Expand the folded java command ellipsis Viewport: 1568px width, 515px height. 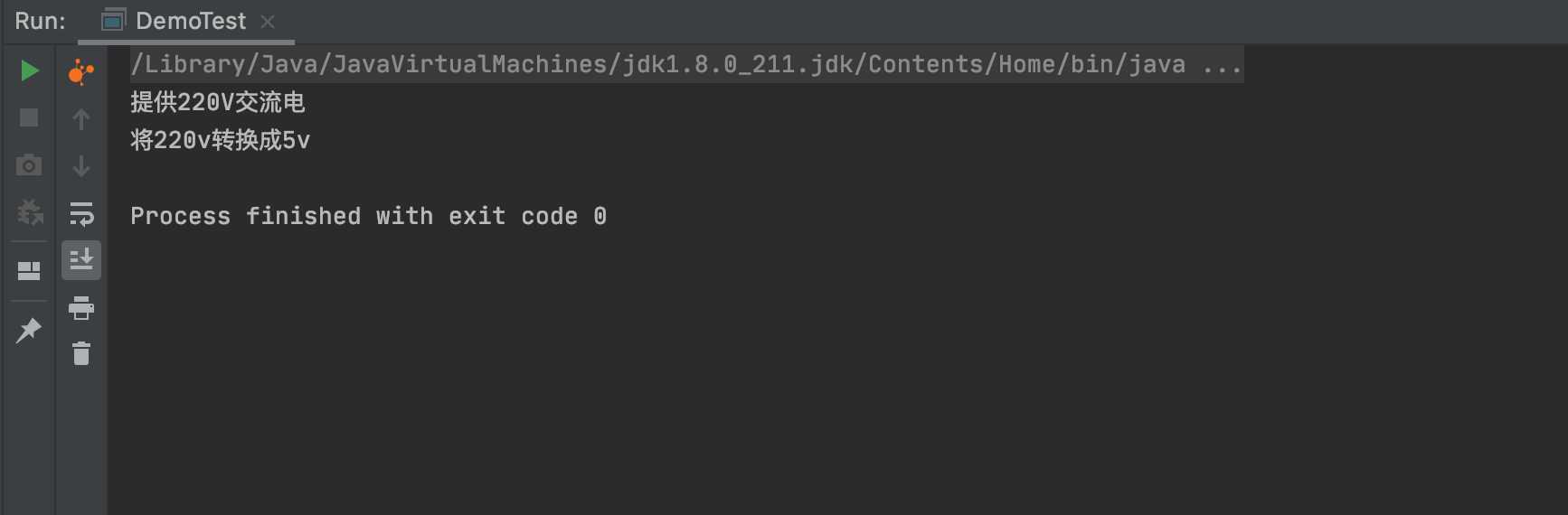coord(1222,64)
